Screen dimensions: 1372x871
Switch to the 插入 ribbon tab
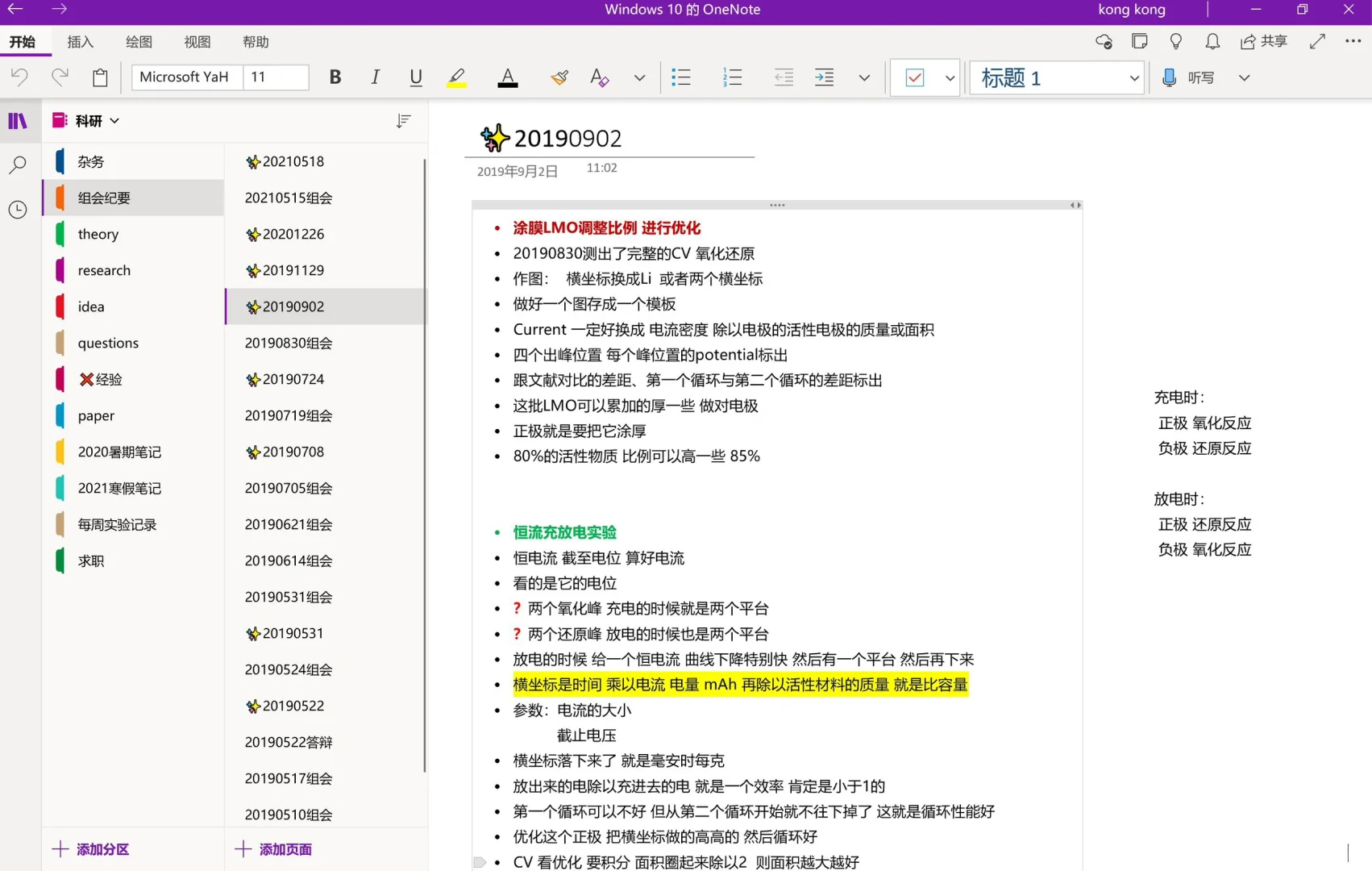pos(80,42)
